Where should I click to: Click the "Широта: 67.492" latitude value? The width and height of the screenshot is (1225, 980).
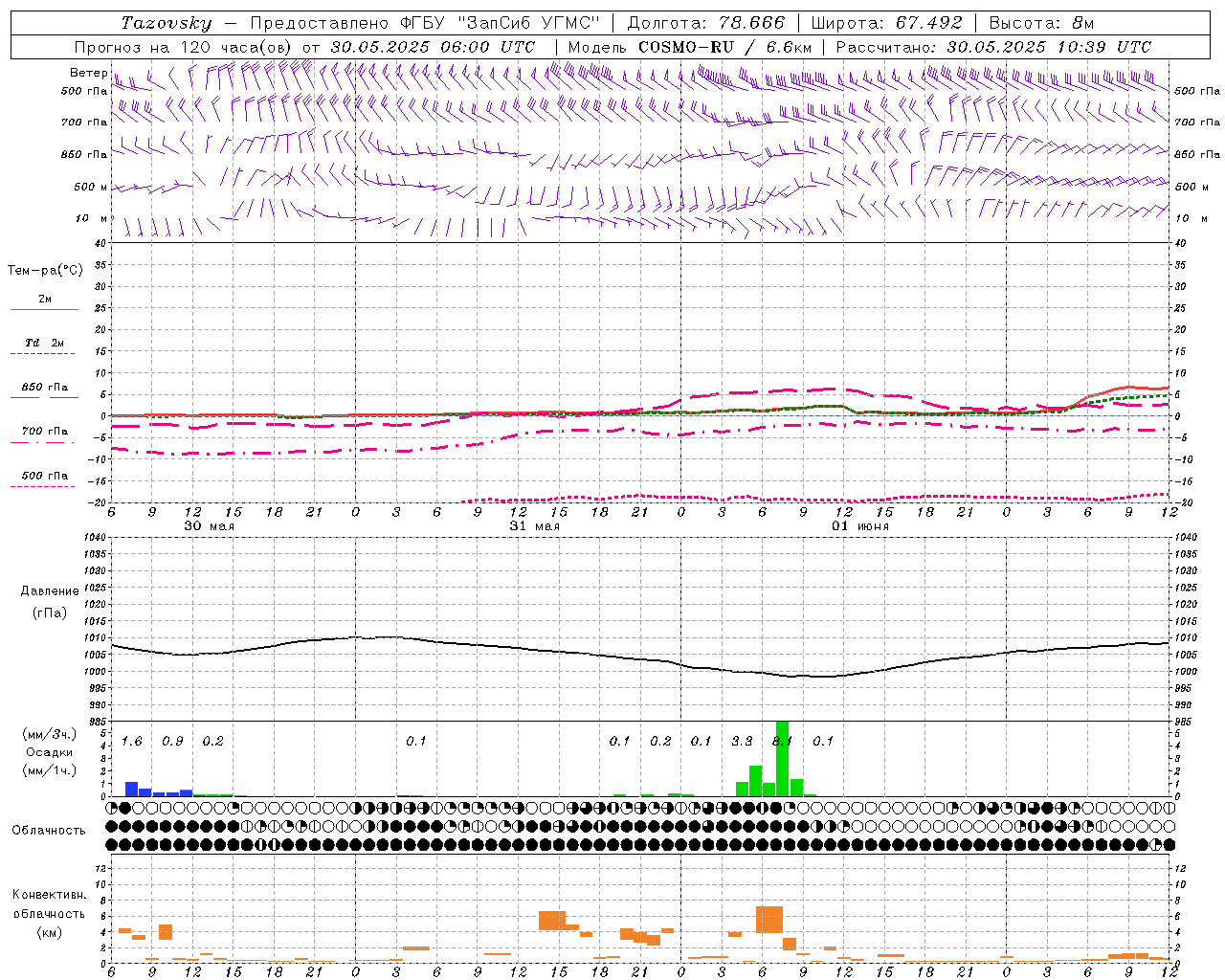[886, 23]
